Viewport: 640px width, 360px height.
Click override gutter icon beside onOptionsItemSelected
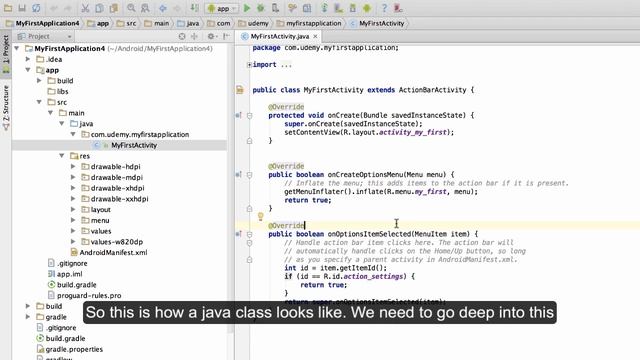coord(239,234)
